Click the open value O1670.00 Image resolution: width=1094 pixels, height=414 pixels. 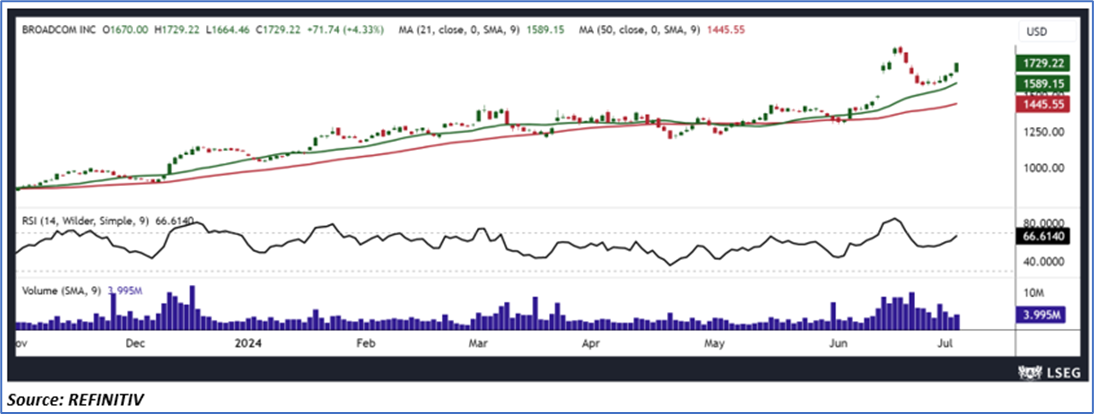coord(126,31)
